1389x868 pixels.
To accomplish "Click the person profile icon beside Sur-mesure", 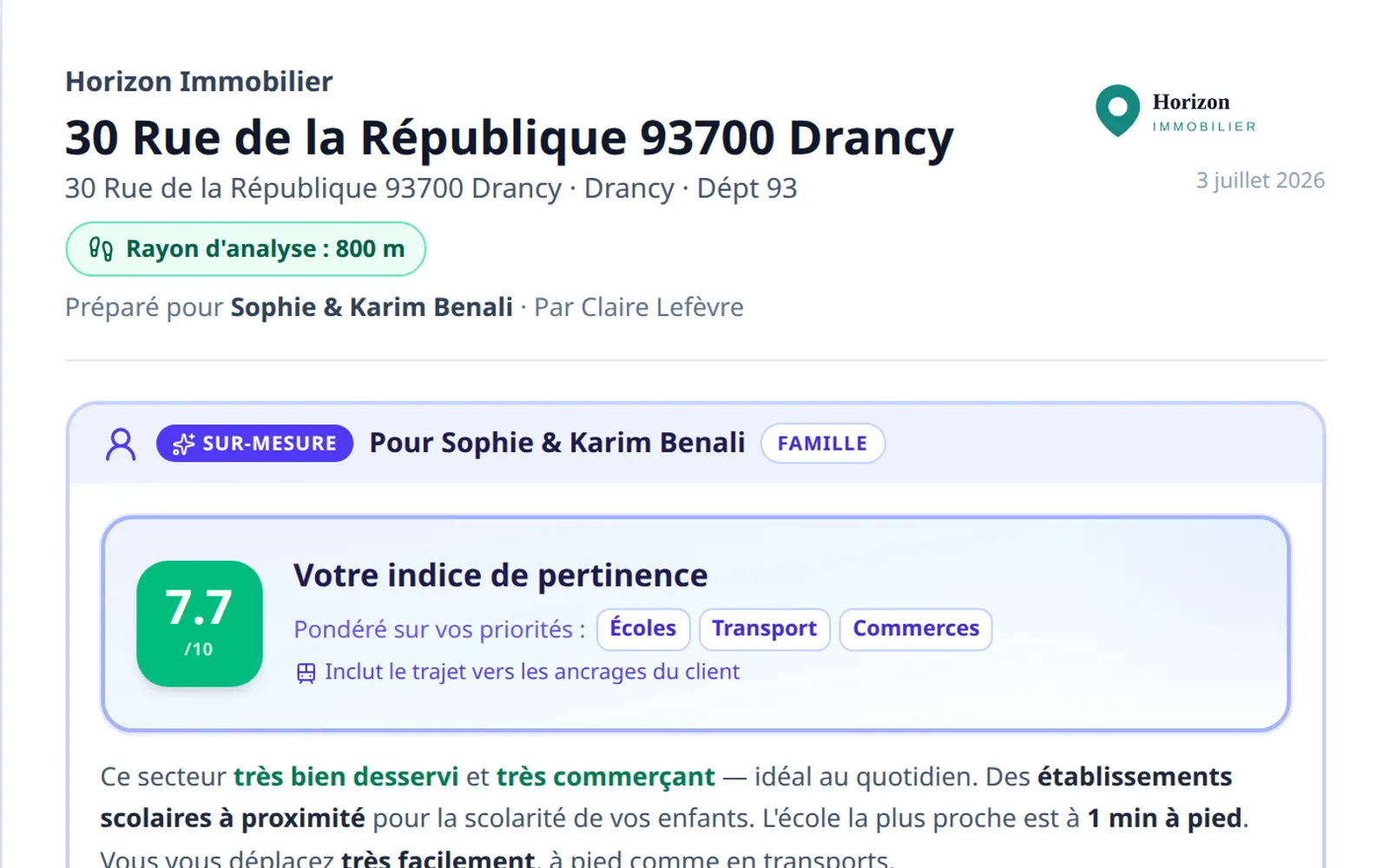I will (x=121, y=444).
